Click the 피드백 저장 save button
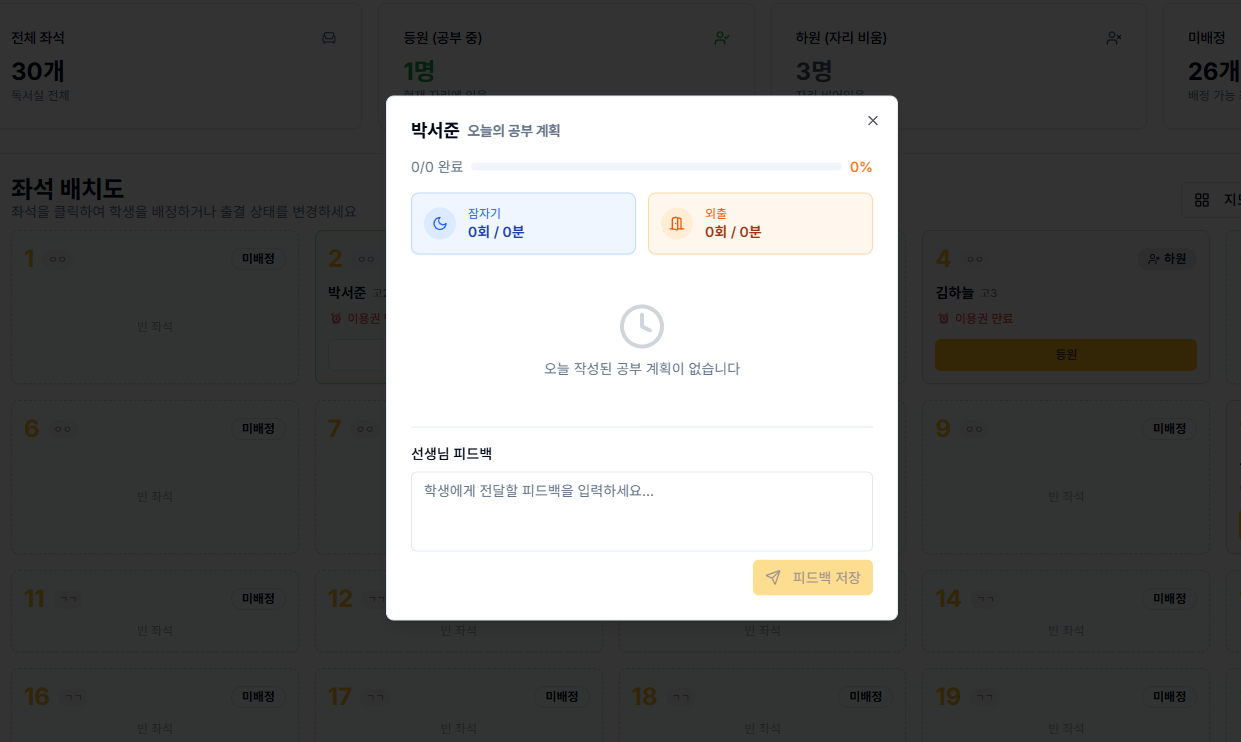This screenshot has width=1241, height=742. [813, 577]
